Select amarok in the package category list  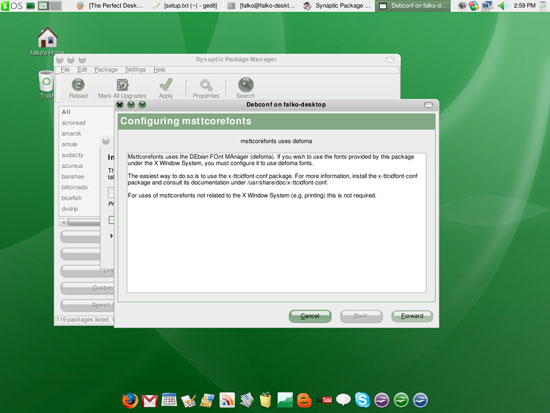click(72, 133)
